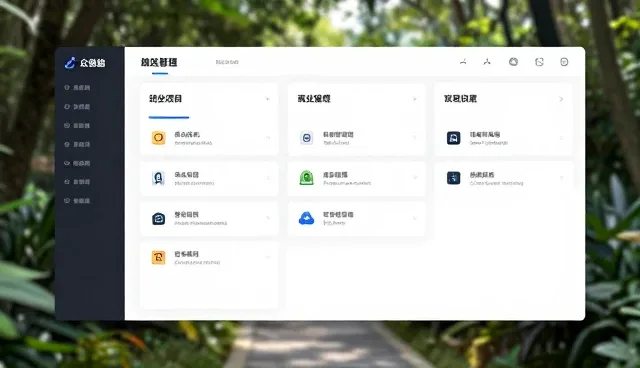The width and height of the screenshot is (640, 368).
Task: Click the chevron on the green arch icon card
Action: click(x=415, y=177)
